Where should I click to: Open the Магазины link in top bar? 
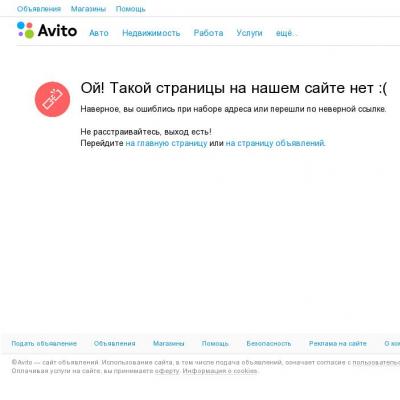(x=88, y=9)
